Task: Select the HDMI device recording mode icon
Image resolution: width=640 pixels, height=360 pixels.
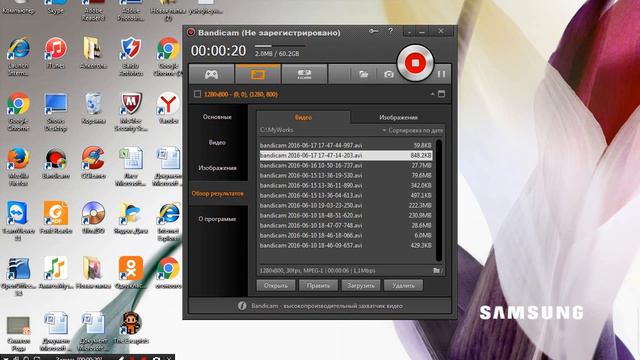Action: click(304, 74)
